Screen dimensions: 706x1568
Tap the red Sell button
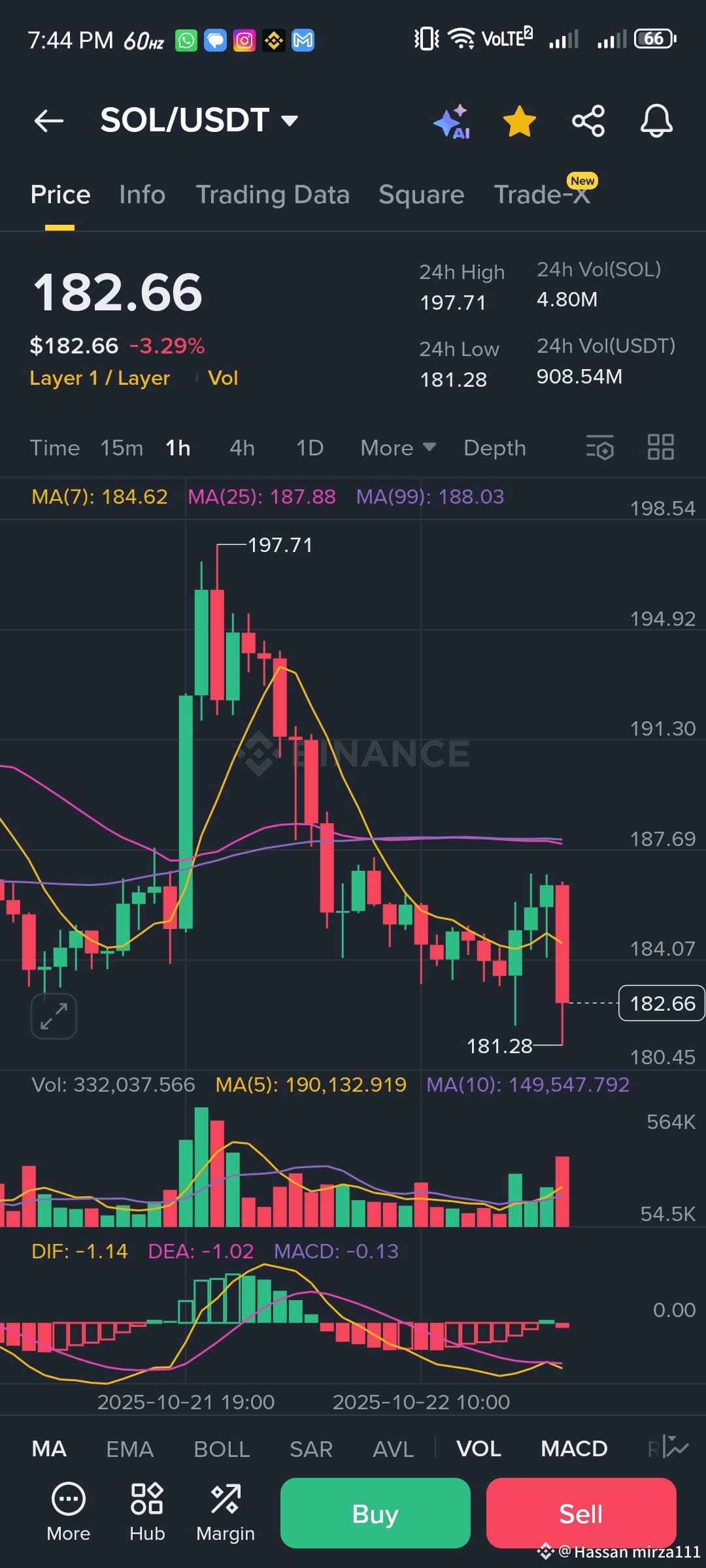581,1513
